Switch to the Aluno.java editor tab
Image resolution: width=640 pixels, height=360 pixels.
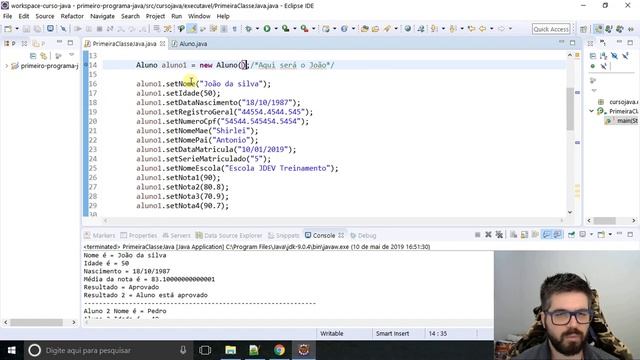point(189,44)
